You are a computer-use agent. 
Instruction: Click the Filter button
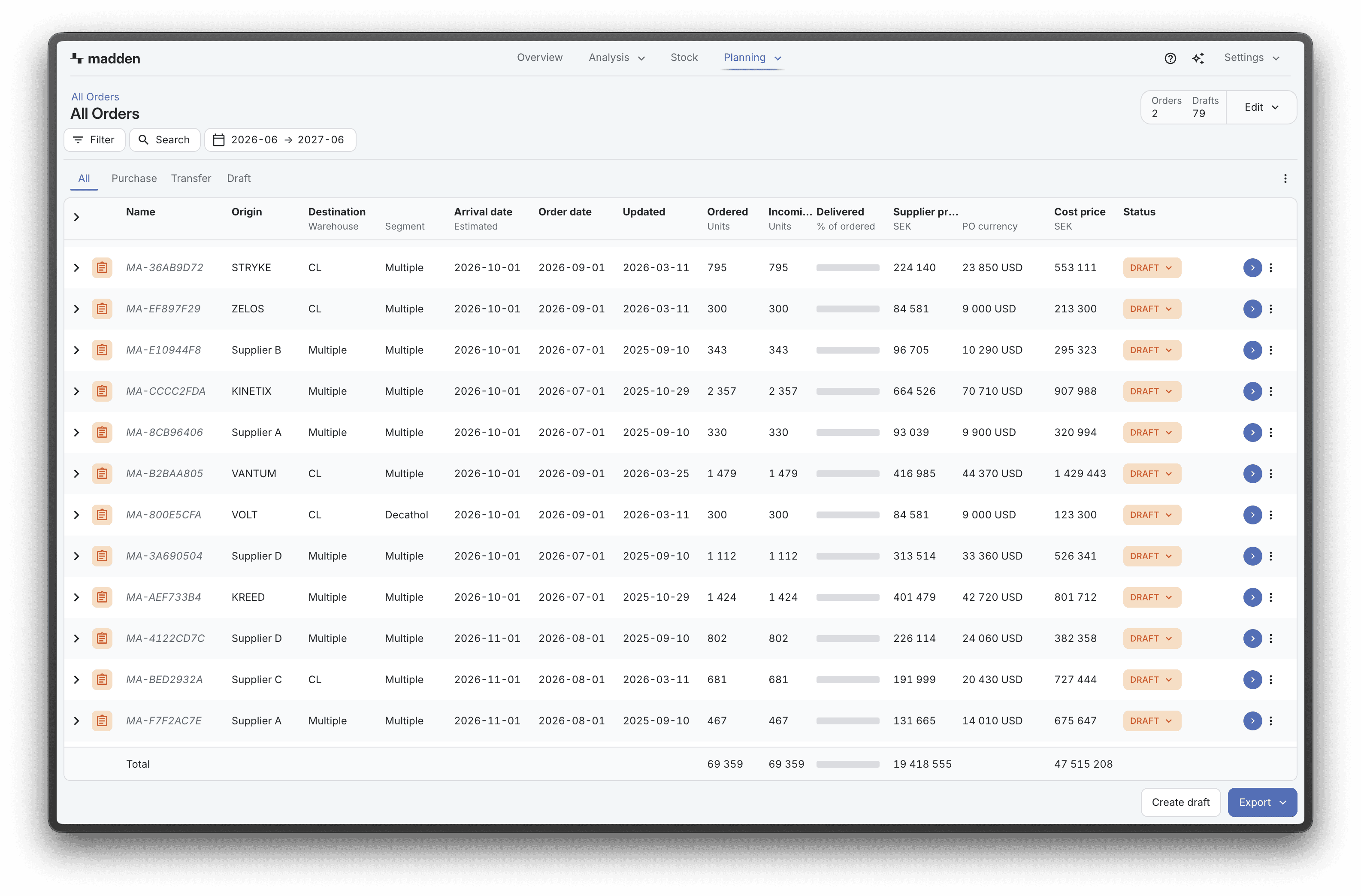(x=94, y=140)
